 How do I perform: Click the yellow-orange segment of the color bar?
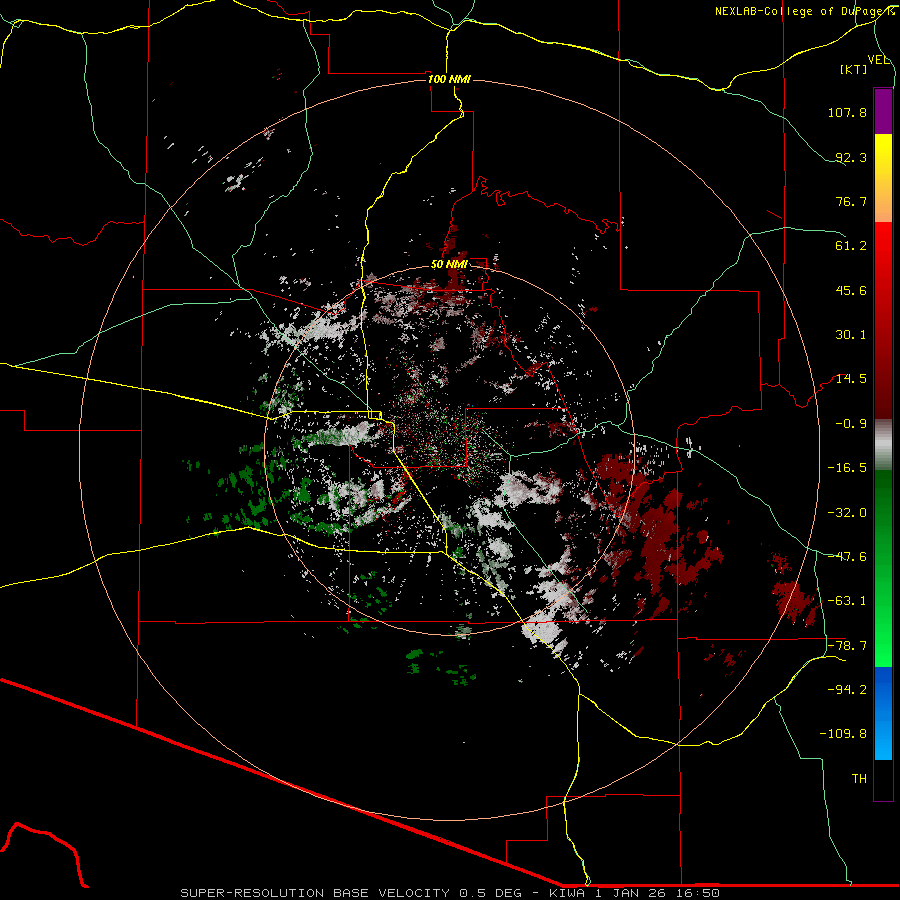coord(883,178)
